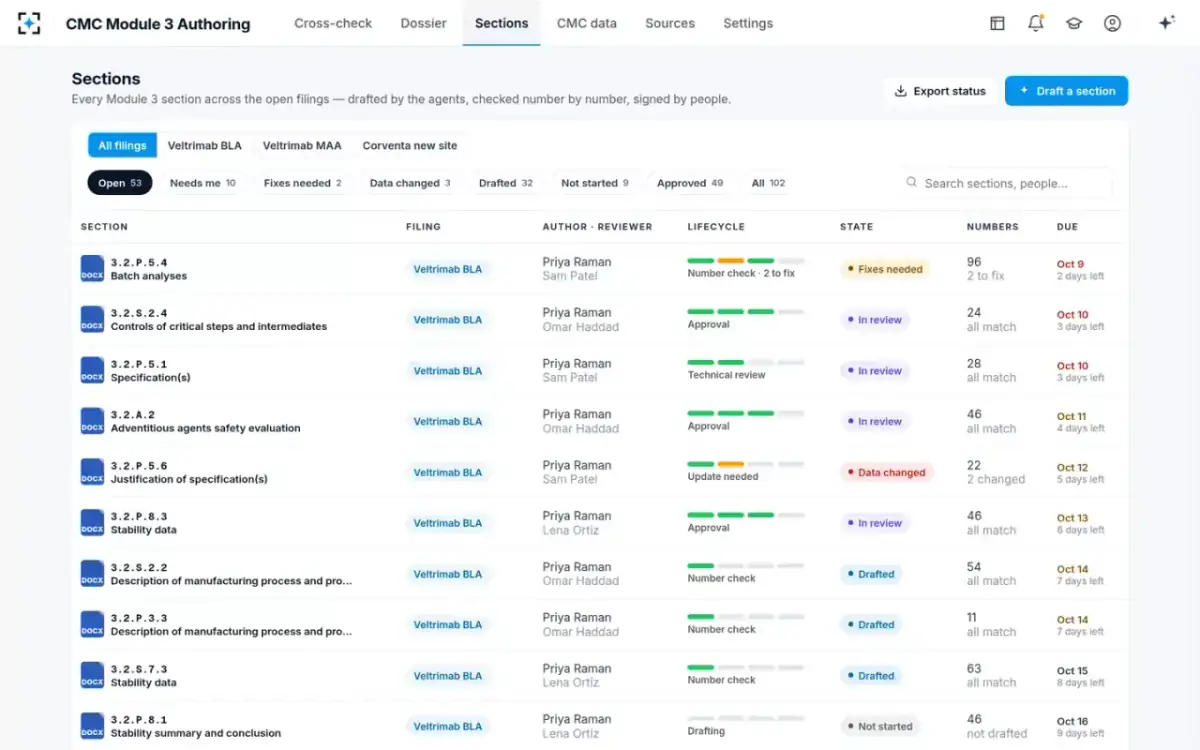Click the DOCX icon for 3.2.A.2
The height and width of the screenshot is (750, 1200).
click(x=92, y=421)
